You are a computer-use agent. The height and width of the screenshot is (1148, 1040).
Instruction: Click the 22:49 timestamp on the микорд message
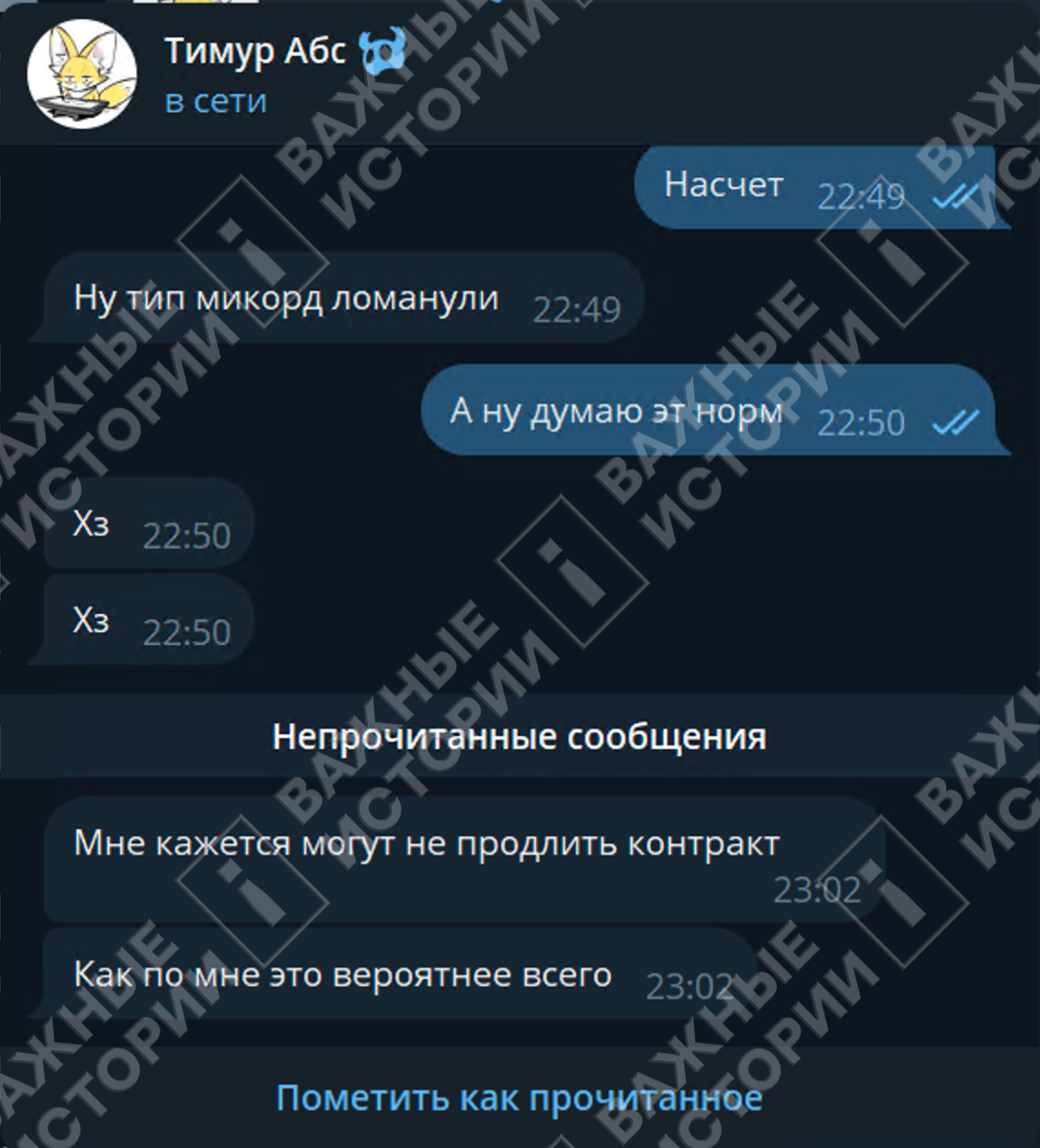click(x=576, y=310)
